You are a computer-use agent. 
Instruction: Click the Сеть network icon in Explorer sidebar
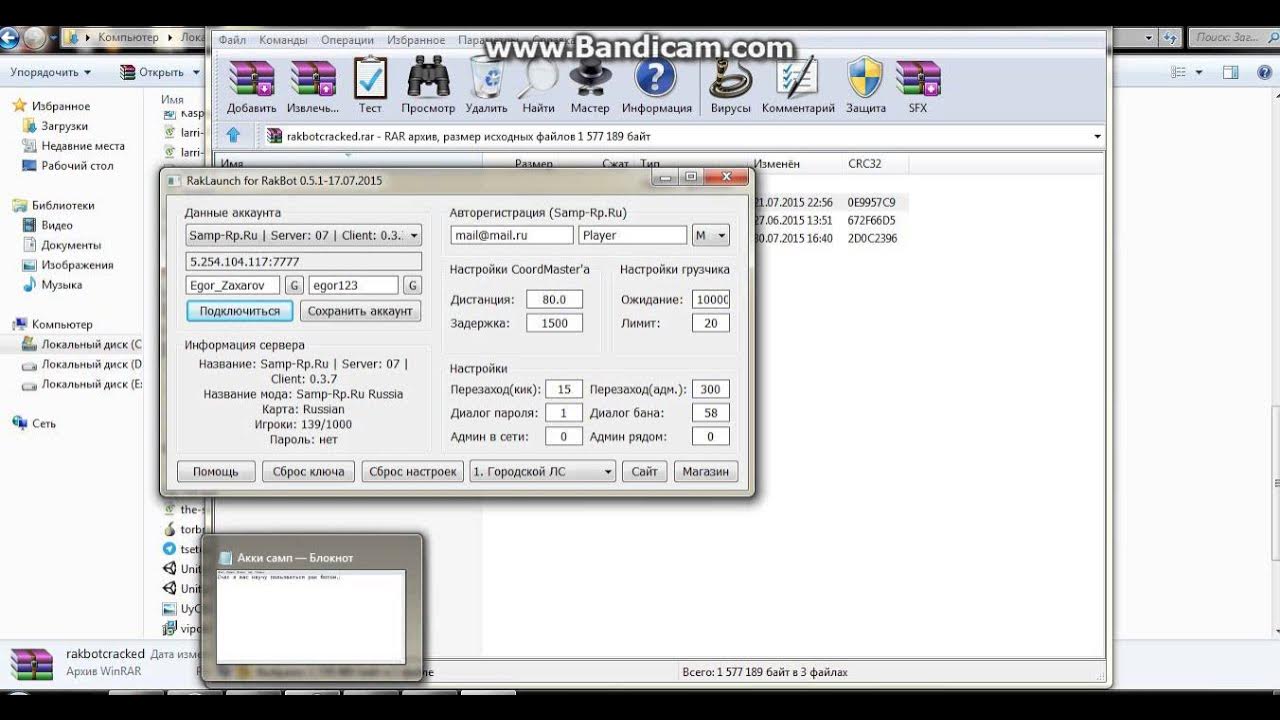[x=19, y=423]
